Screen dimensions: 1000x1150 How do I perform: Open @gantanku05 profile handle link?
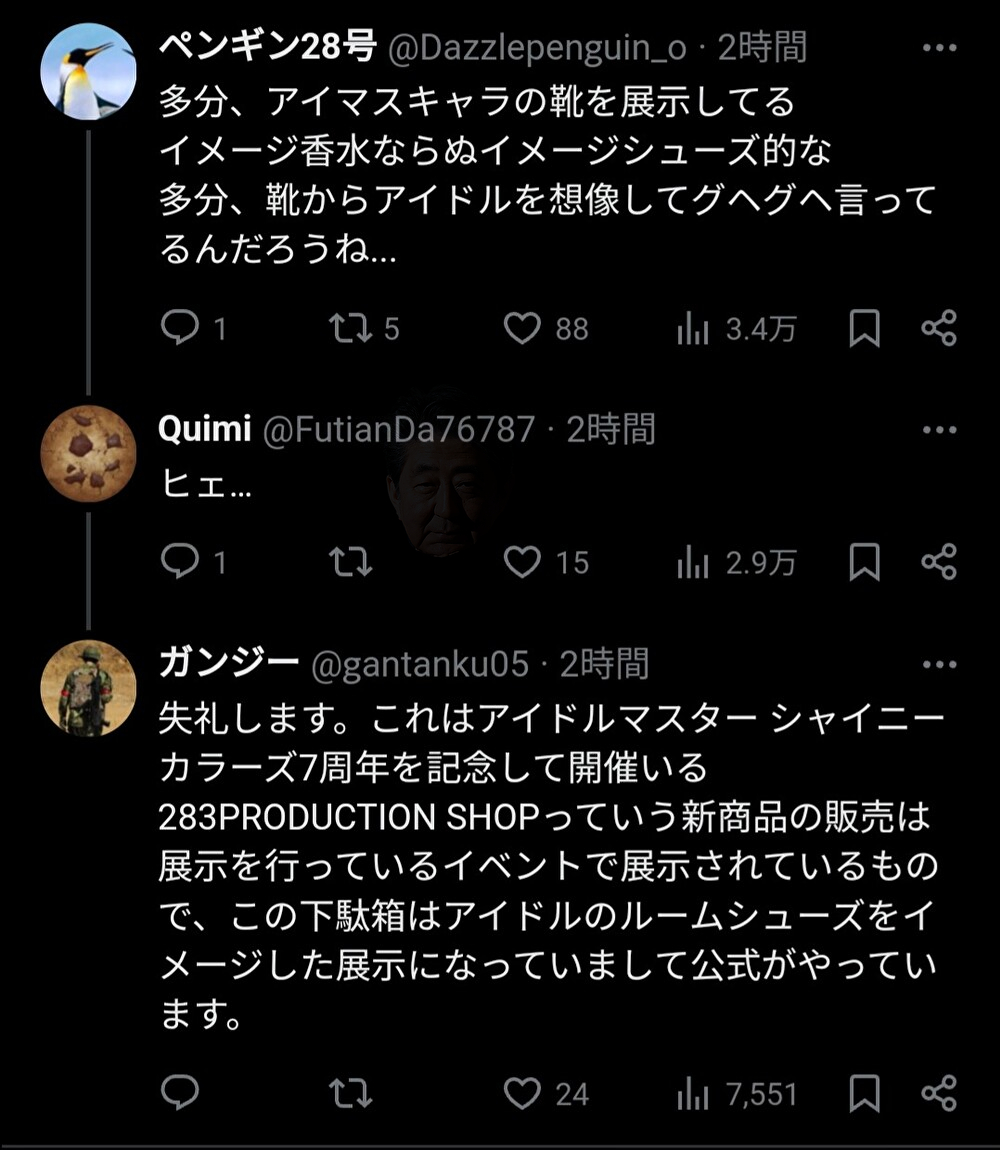click(x=421, y=664)
